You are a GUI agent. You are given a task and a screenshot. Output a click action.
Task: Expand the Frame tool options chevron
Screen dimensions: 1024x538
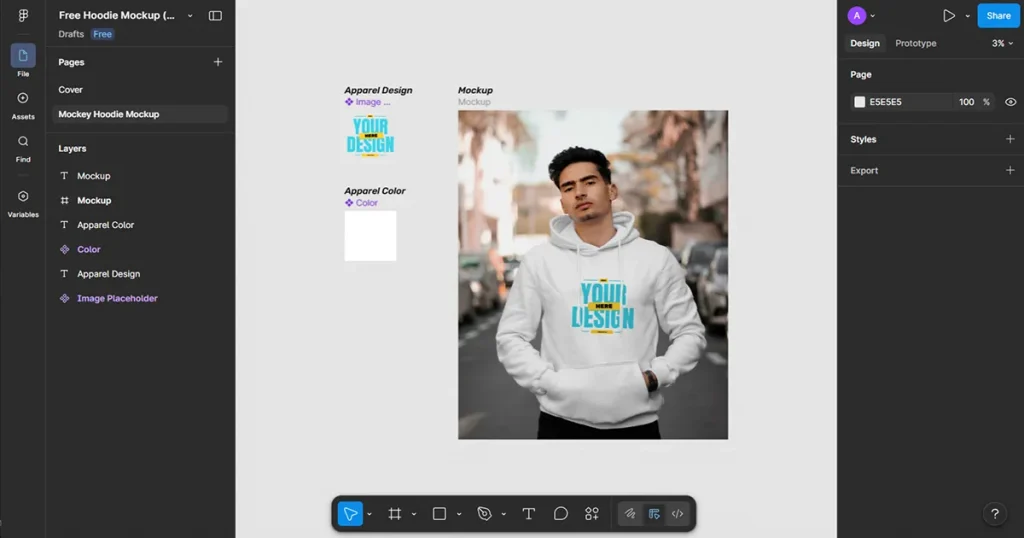click(414, 514)
